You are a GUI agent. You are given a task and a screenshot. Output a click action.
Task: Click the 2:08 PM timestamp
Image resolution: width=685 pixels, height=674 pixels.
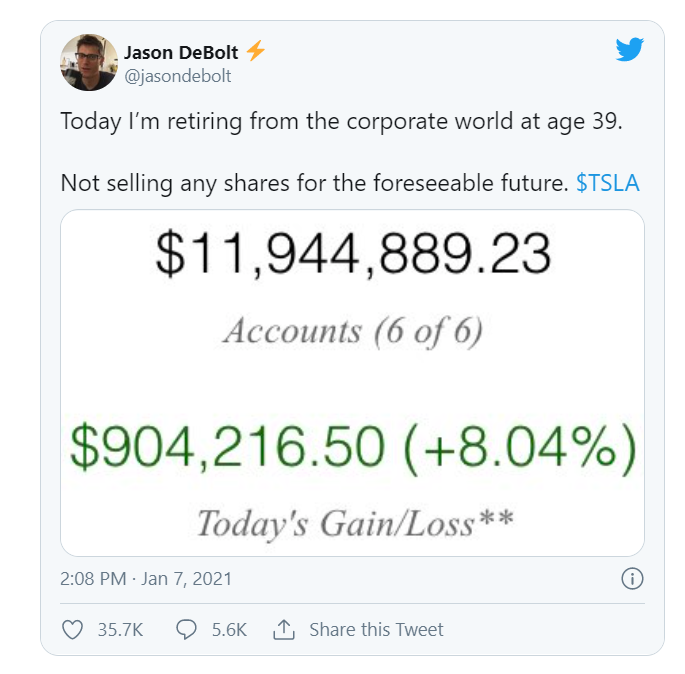coord(93,579)
